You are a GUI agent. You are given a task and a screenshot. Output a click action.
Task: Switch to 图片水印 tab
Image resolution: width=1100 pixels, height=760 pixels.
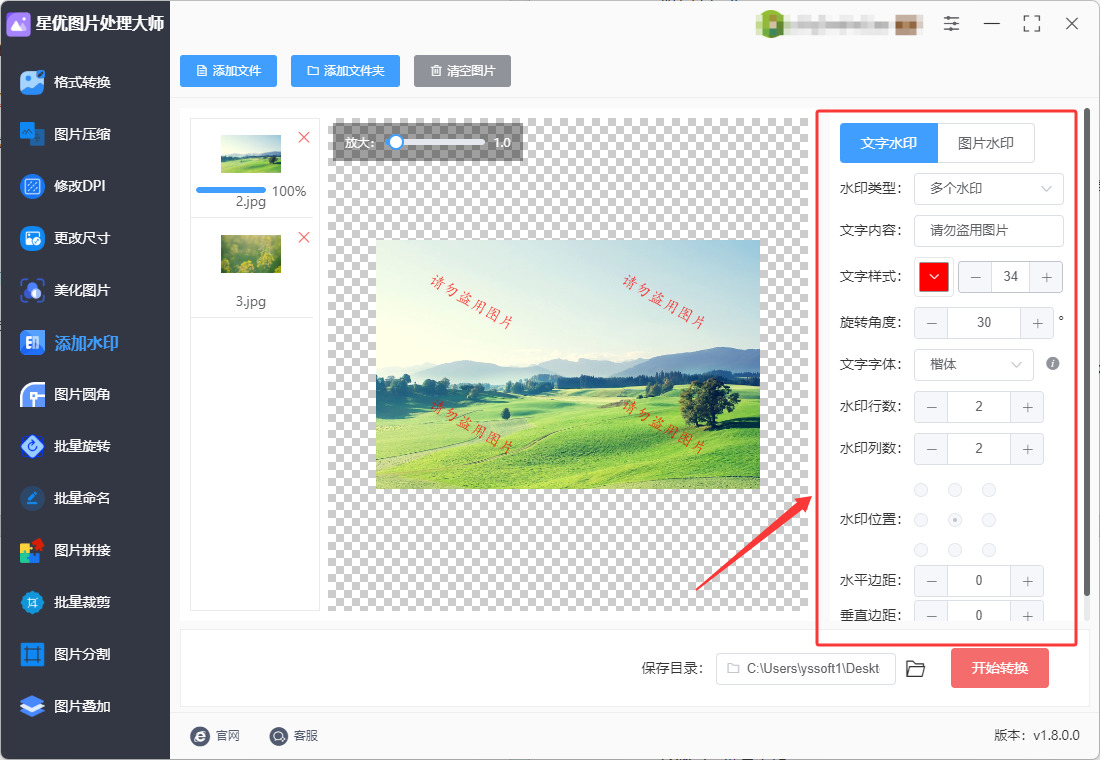point(986,143)
